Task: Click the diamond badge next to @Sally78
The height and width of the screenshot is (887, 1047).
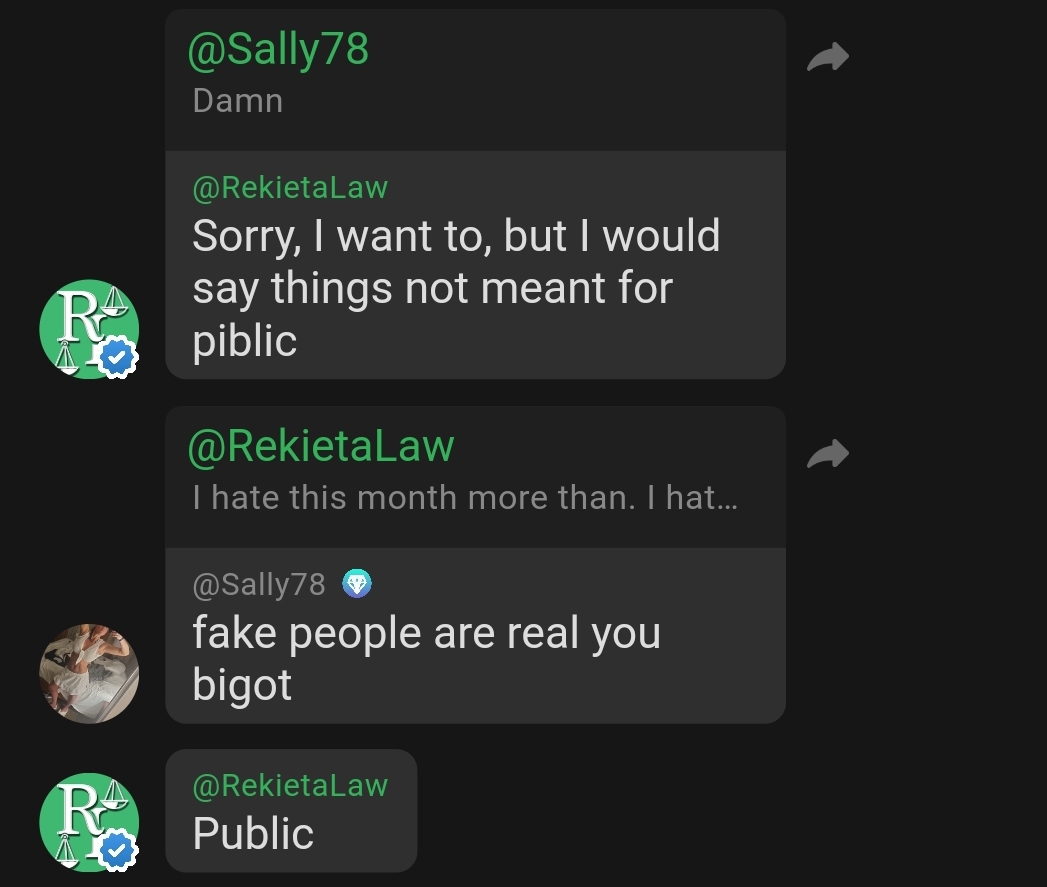Action: click(357, 584)
